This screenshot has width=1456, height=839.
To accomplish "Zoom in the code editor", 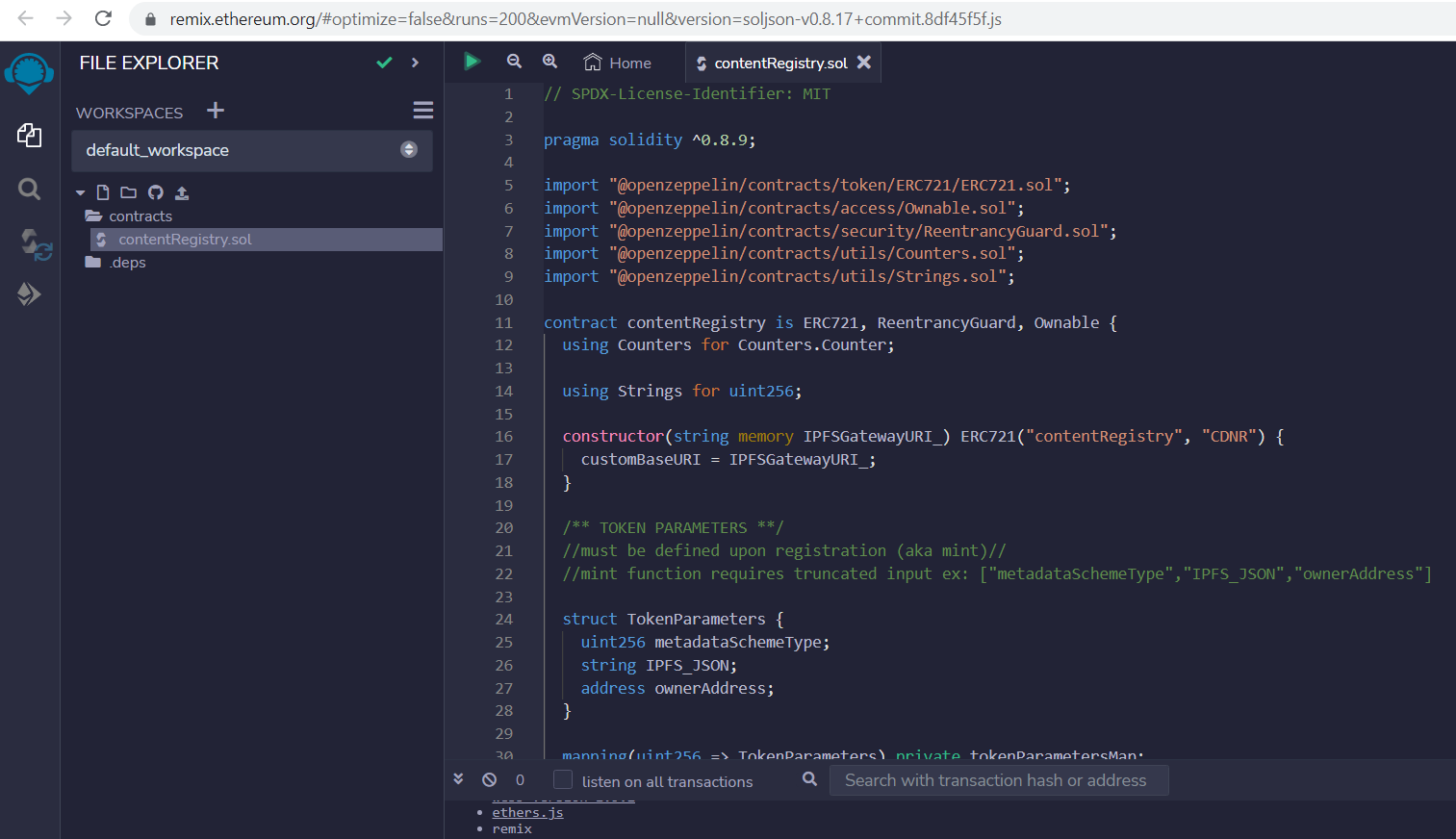I will pyautogui.click(x=549, y=61).
